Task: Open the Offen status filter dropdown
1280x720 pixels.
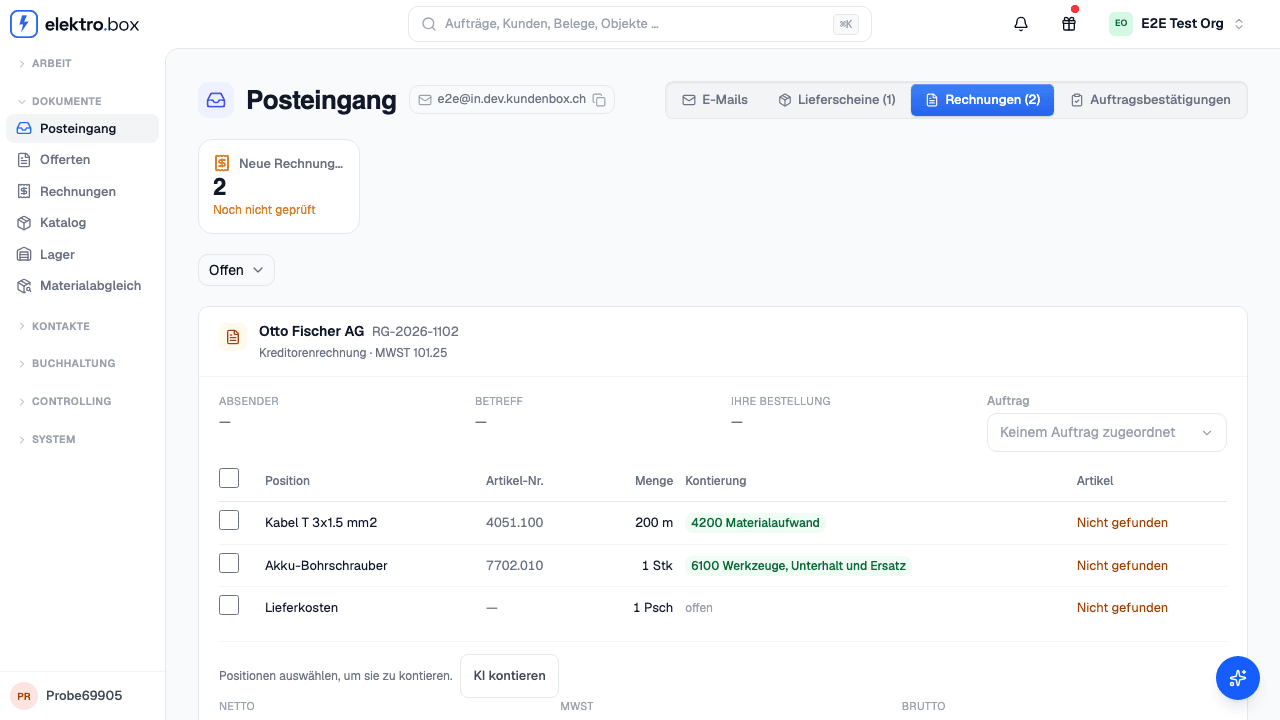Action: (x=236, y=270)
